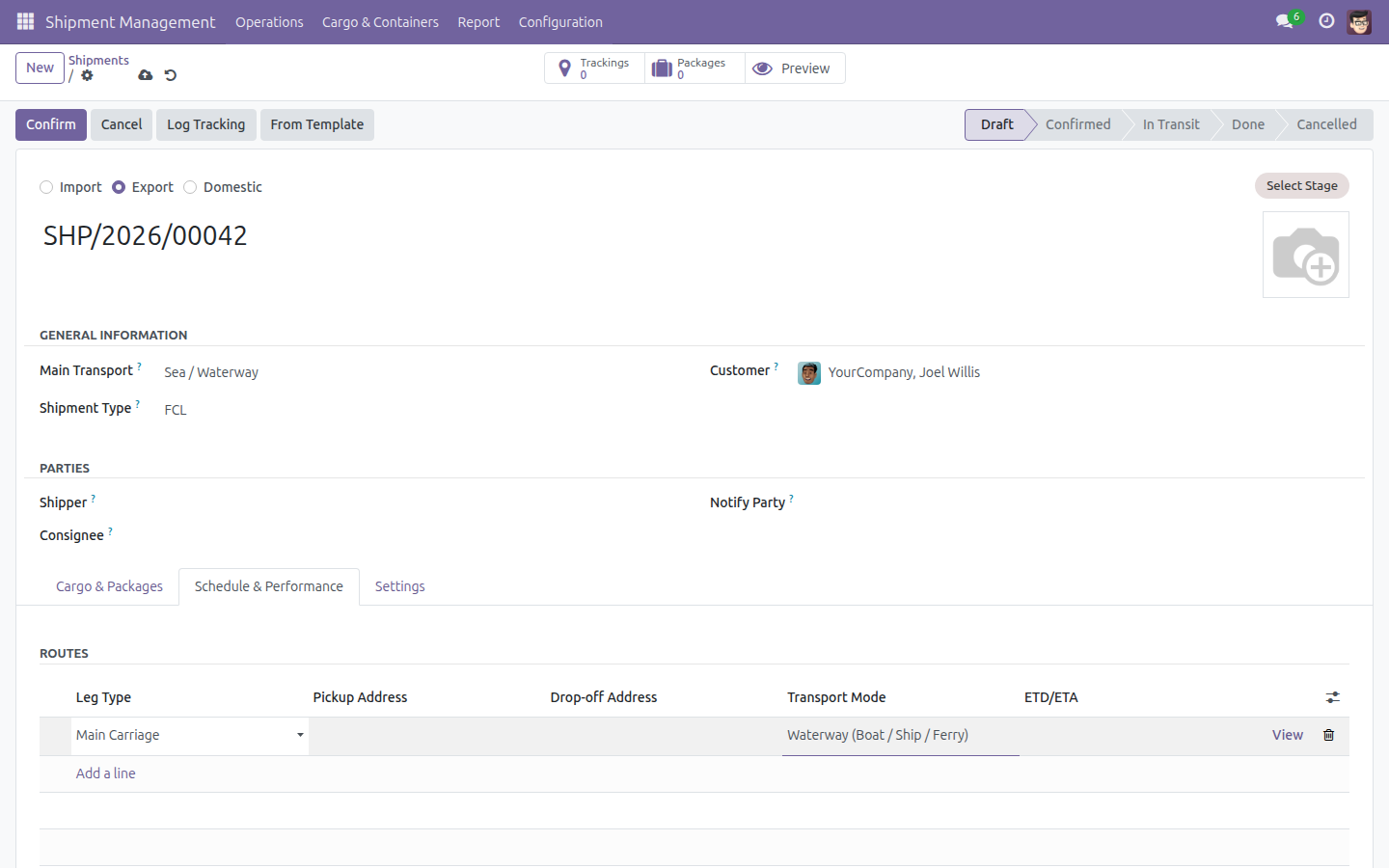Click the cloud save icon

(146, 75)
